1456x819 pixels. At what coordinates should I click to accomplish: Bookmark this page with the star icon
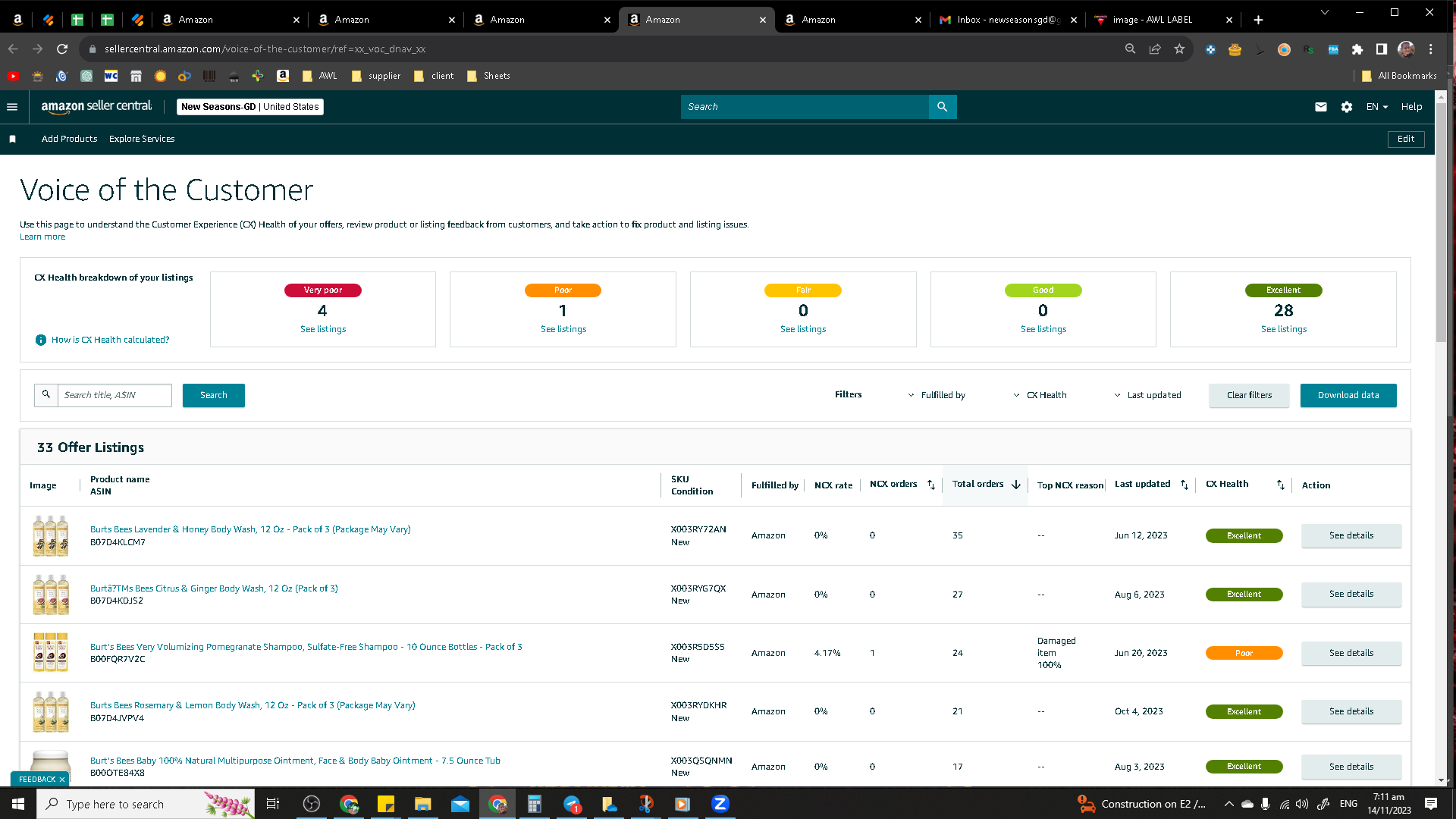[1179, 49]
